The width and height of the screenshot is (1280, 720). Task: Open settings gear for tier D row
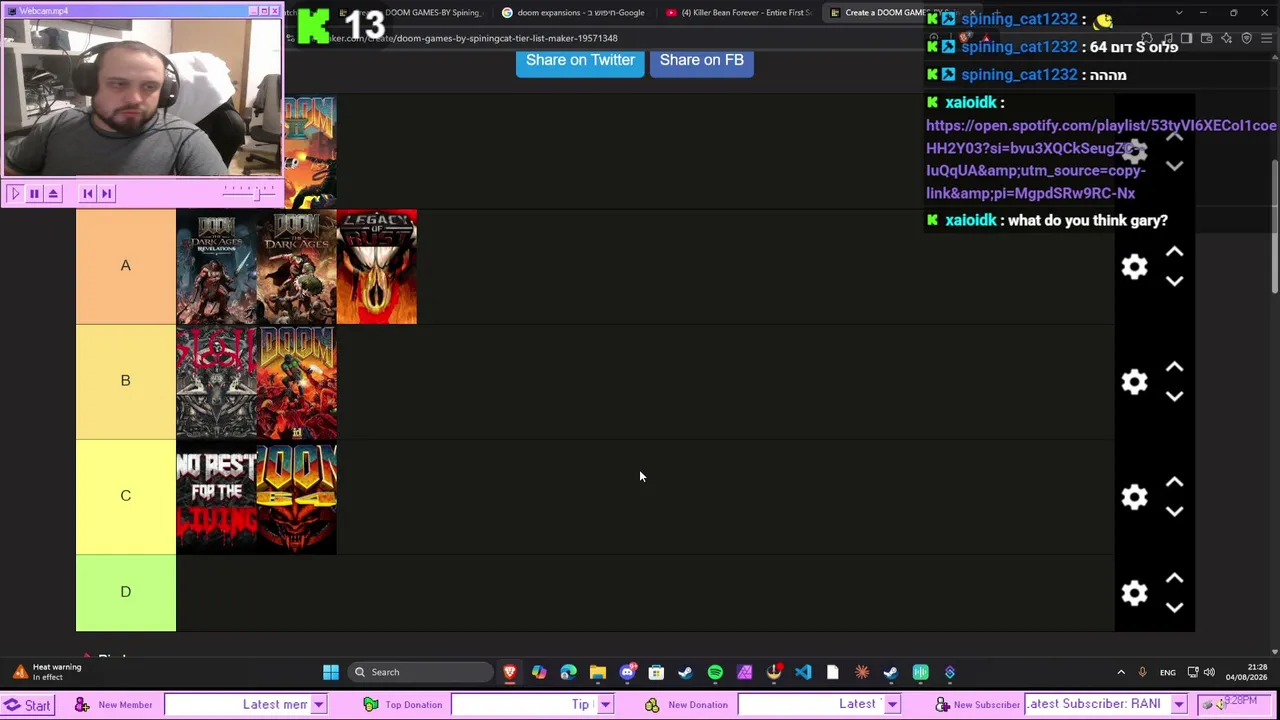click(1134, 593)
